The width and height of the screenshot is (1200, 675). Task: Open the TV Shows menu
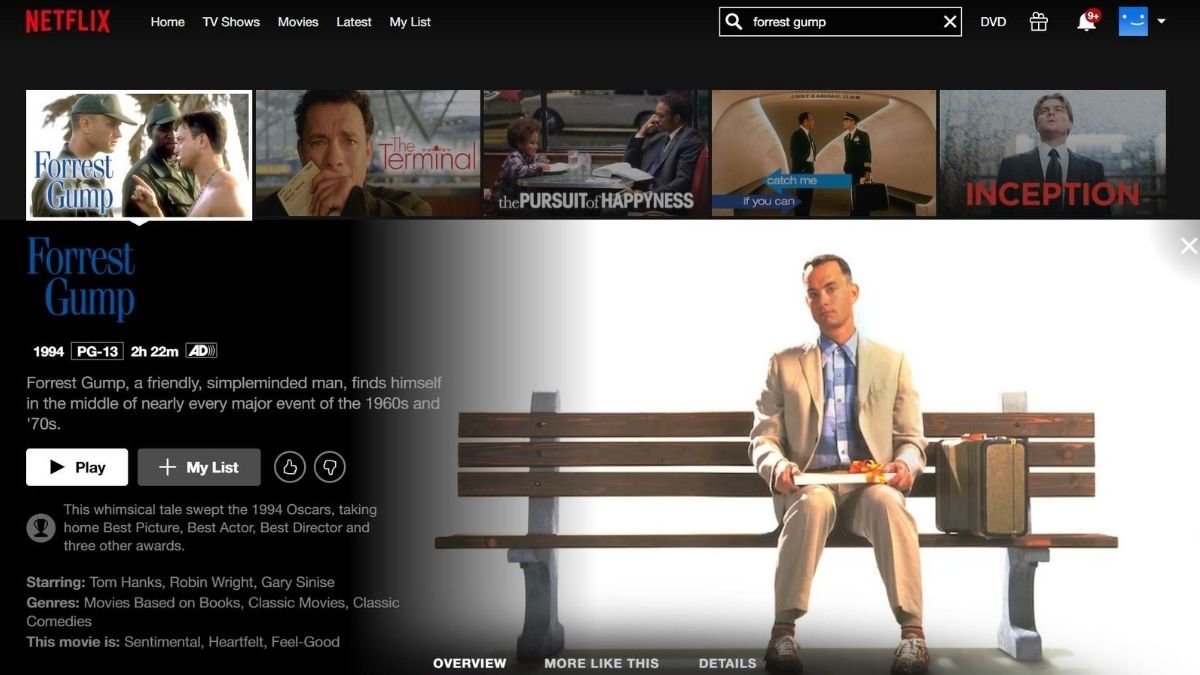pos(231,22)
